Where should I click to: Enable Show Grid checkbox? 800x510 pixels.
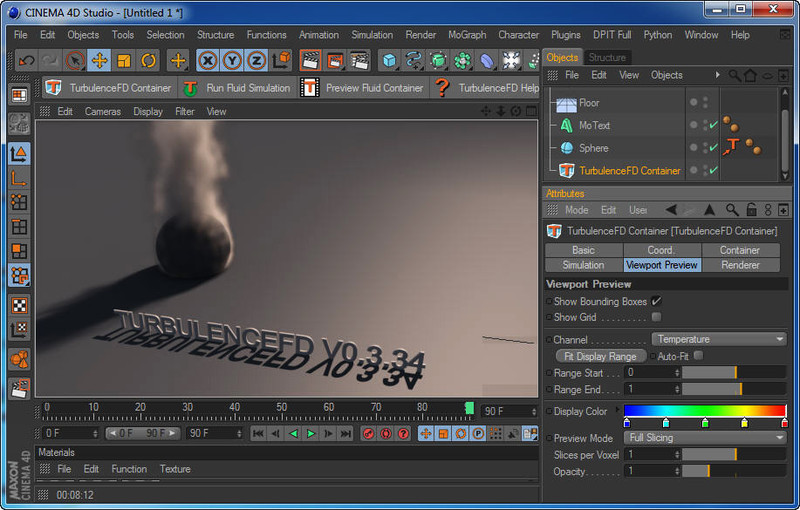click(x=657, y=317)
